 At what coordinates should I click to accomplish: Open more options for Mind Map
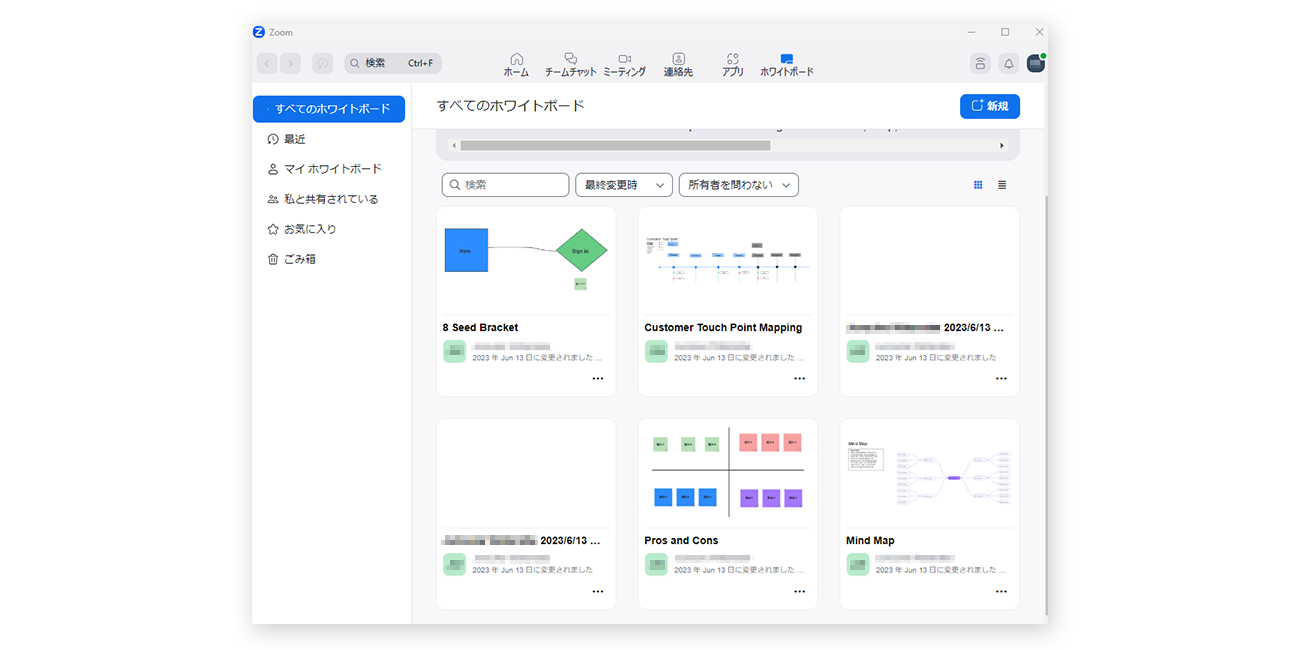click(1001, 592)
